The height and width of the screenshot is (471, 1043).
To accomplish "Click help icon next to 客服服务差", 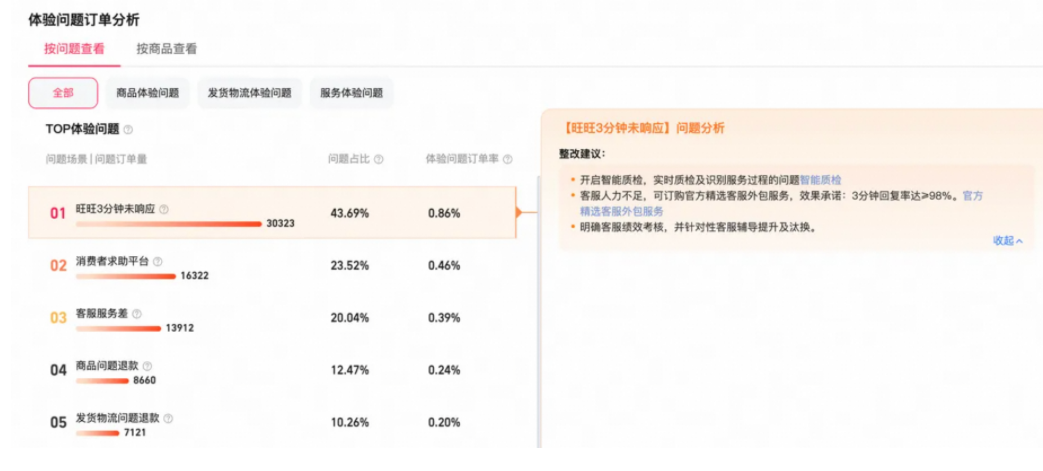I will tap(136, 313).
